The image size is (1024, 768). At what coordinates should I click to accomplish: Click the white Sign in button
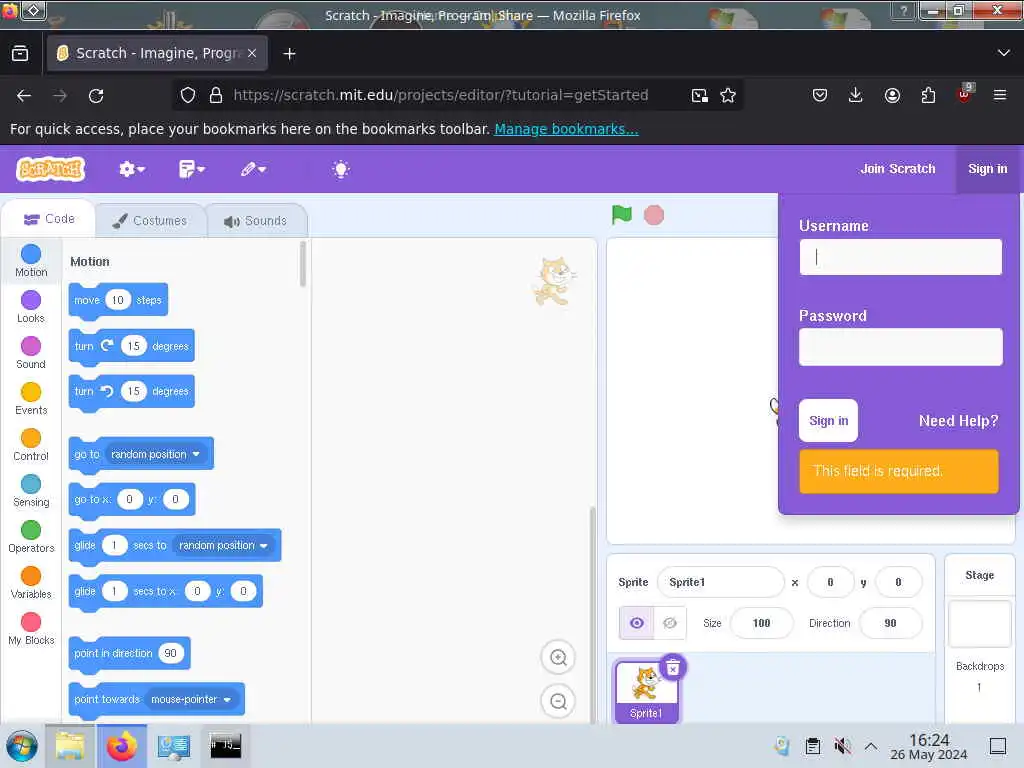click(x=828, y=421)
